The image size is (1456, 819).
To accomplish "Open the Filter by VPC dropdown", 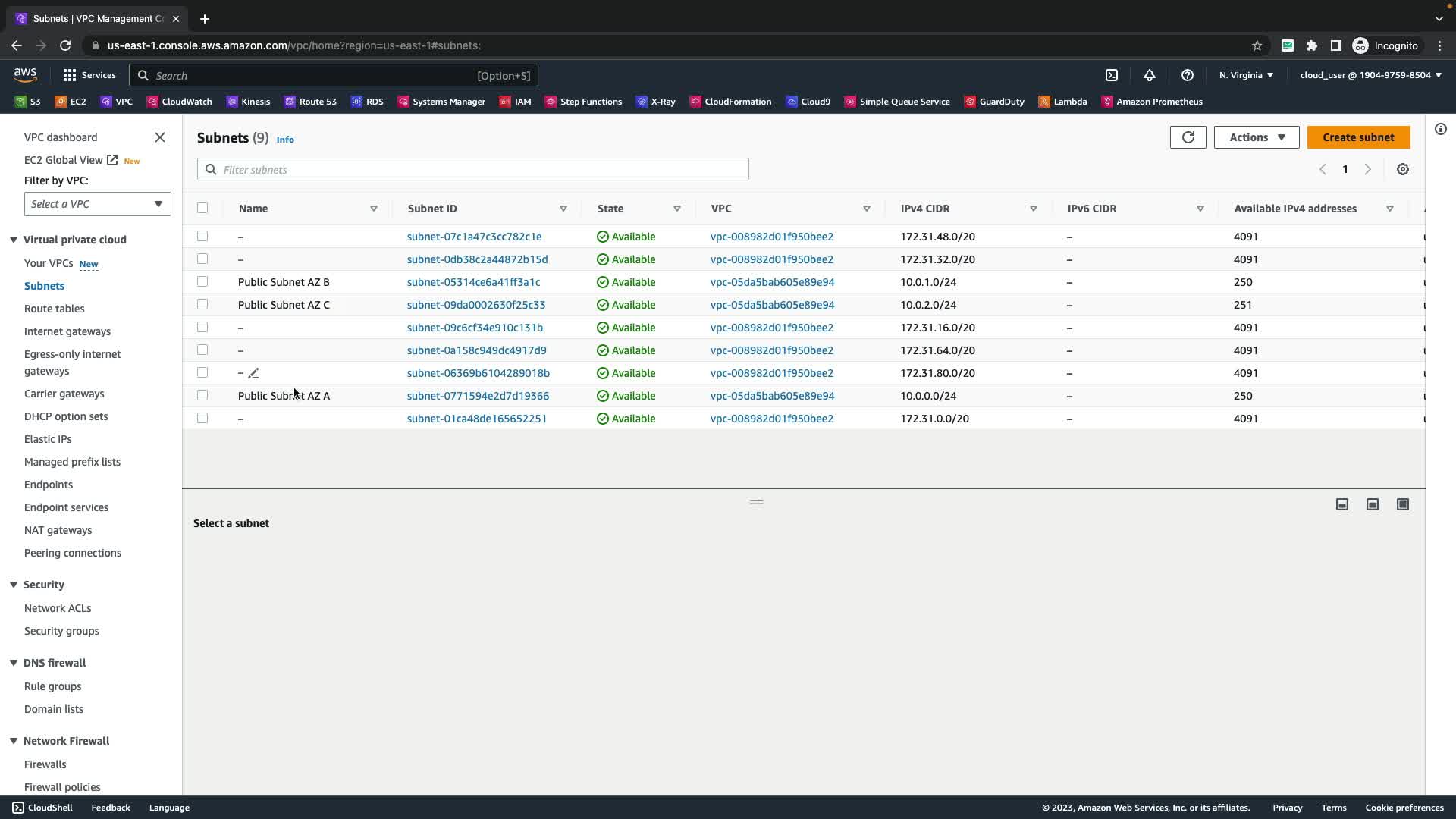I will [x=97, y=204].
